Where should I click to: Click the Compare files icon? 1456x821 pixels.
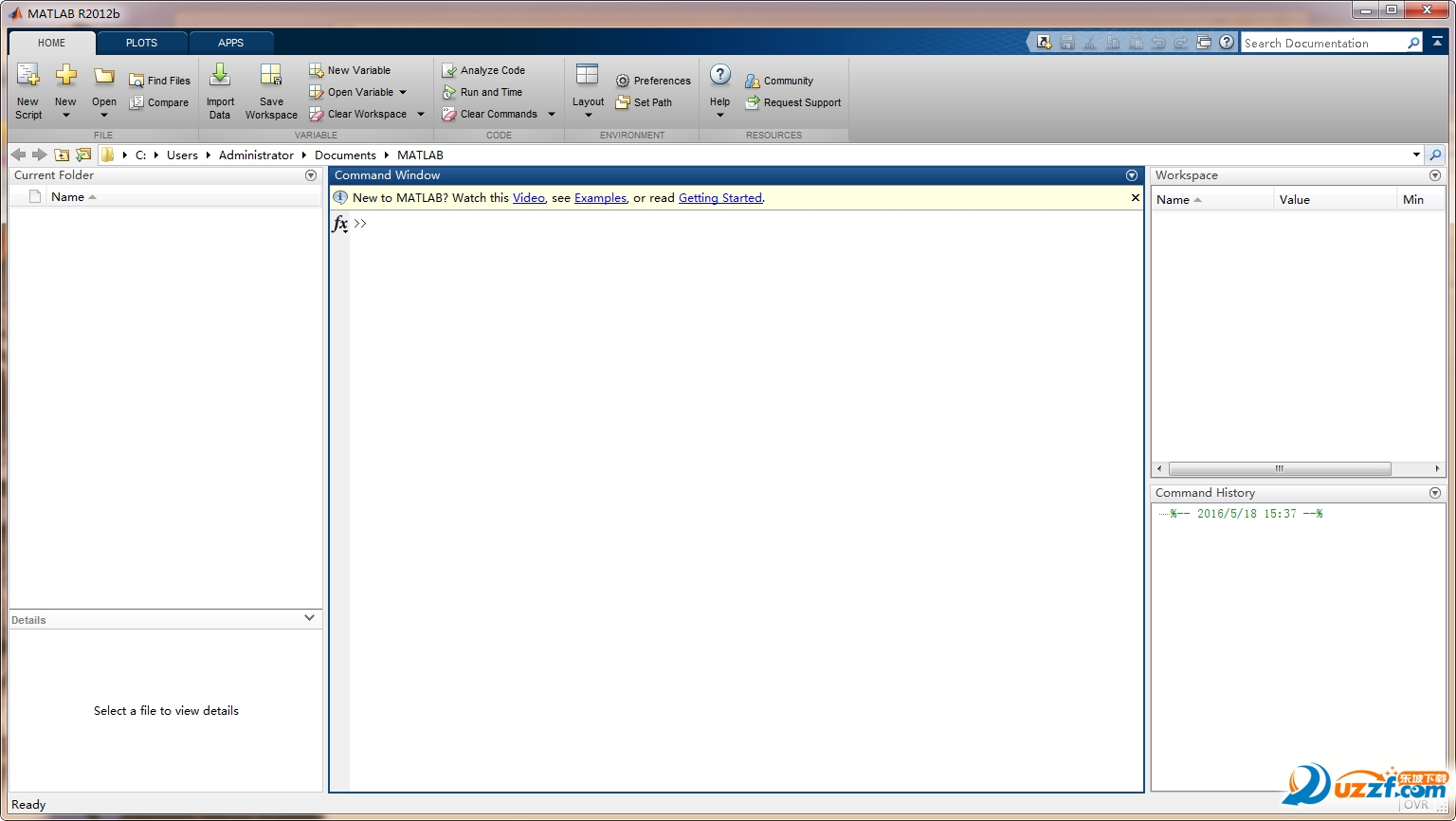(136, 102)
